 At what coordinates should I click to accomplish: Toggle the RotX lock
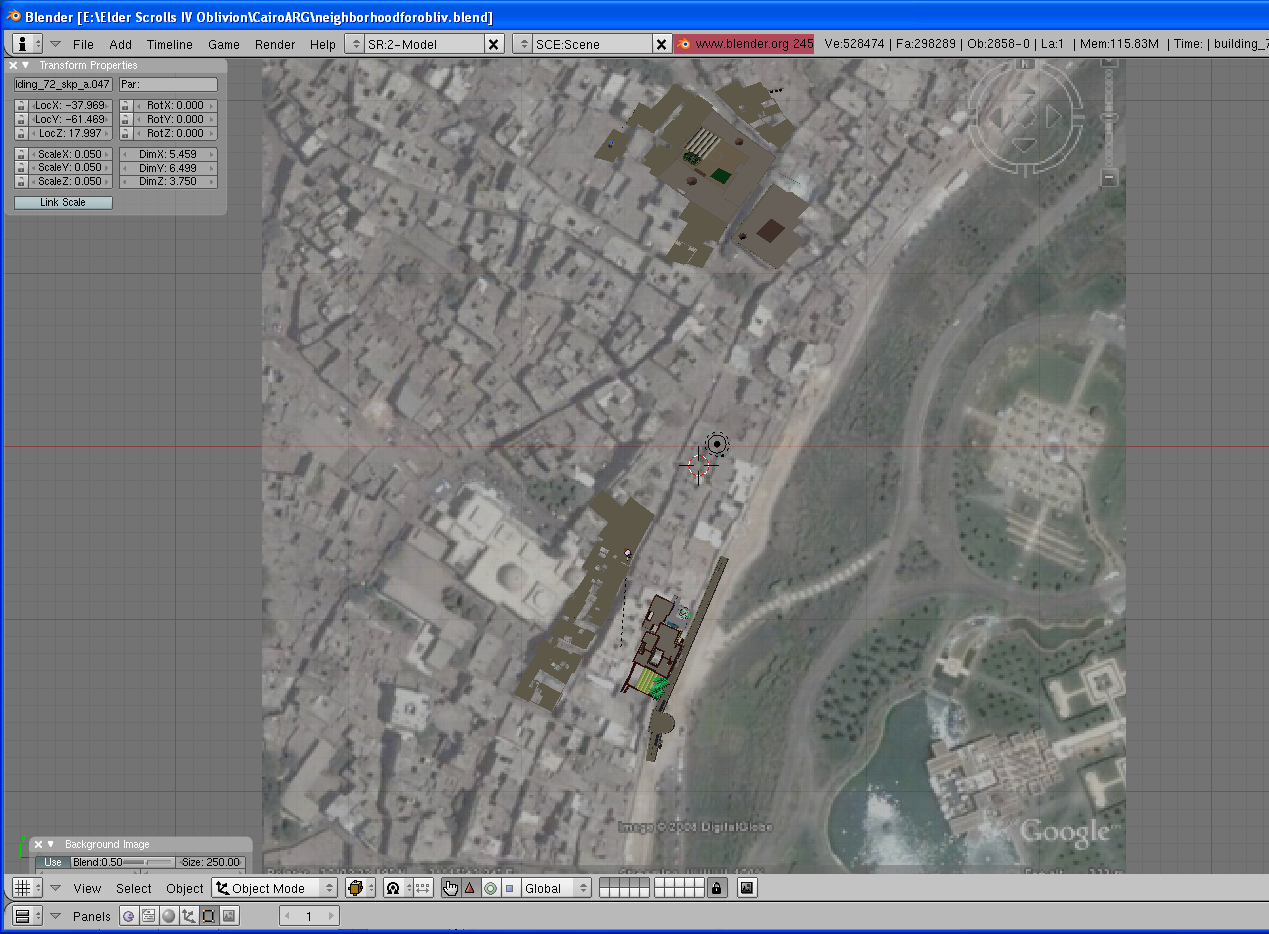[125, 105]
